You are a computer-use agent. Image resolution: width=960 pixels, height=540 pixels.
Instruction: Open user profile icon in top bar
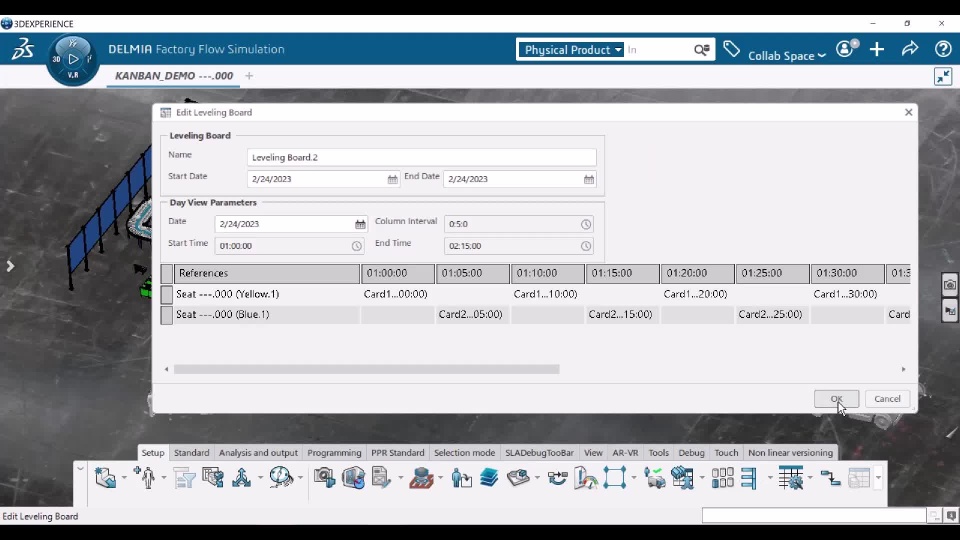pos(847,48)
